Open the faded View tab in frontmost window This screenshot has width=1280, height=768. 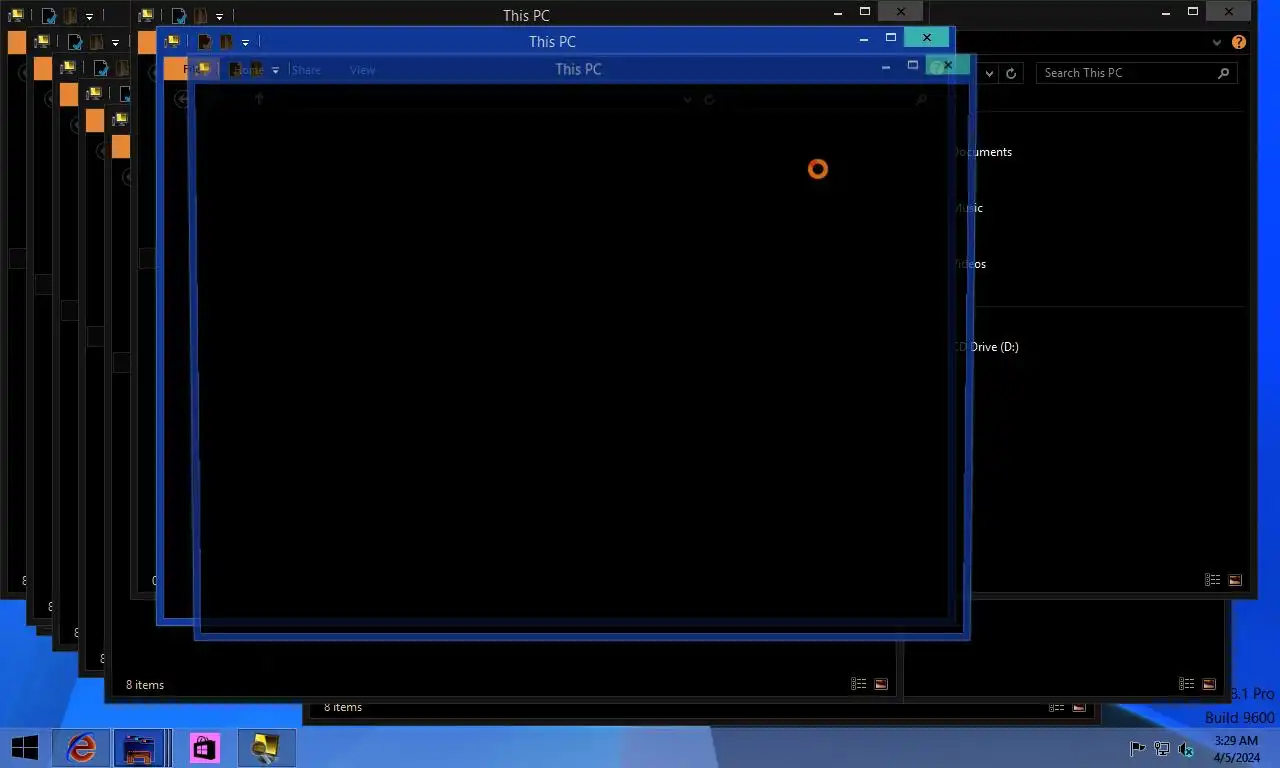point(362,70)
